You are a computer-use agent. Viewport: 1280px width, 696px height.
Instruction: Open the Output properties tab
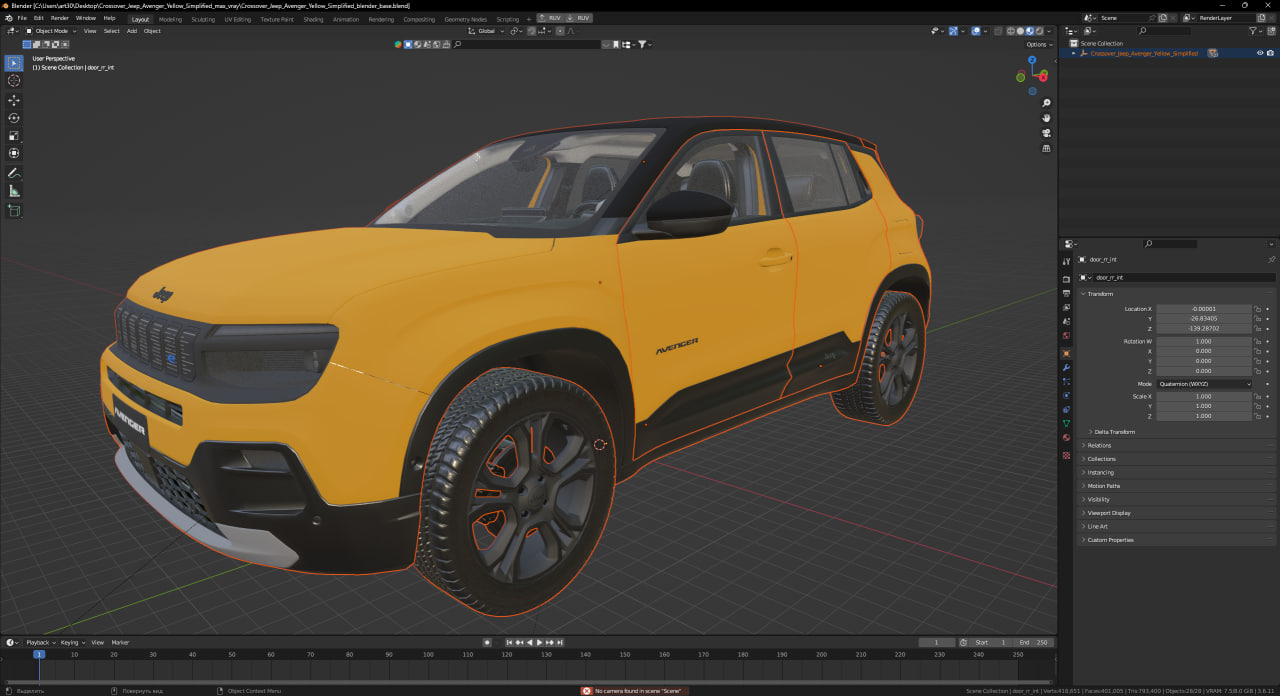tap(1066, 293)
